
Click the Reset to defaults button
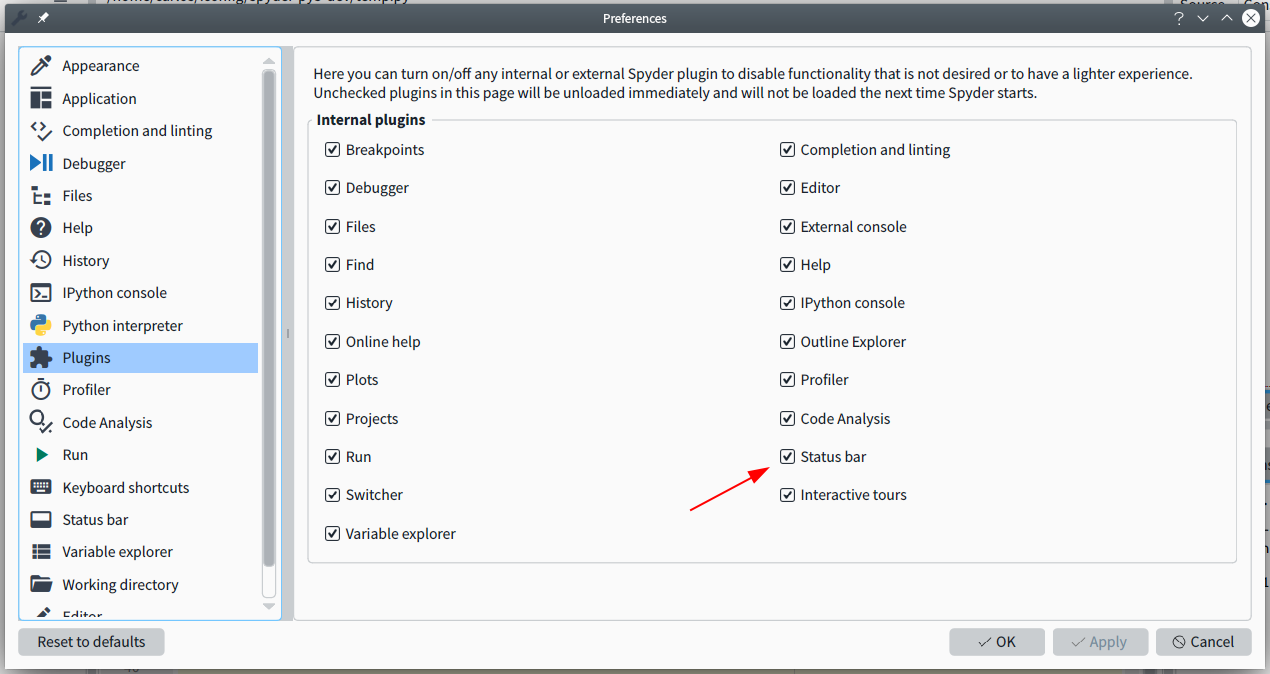tap(91, 641)
